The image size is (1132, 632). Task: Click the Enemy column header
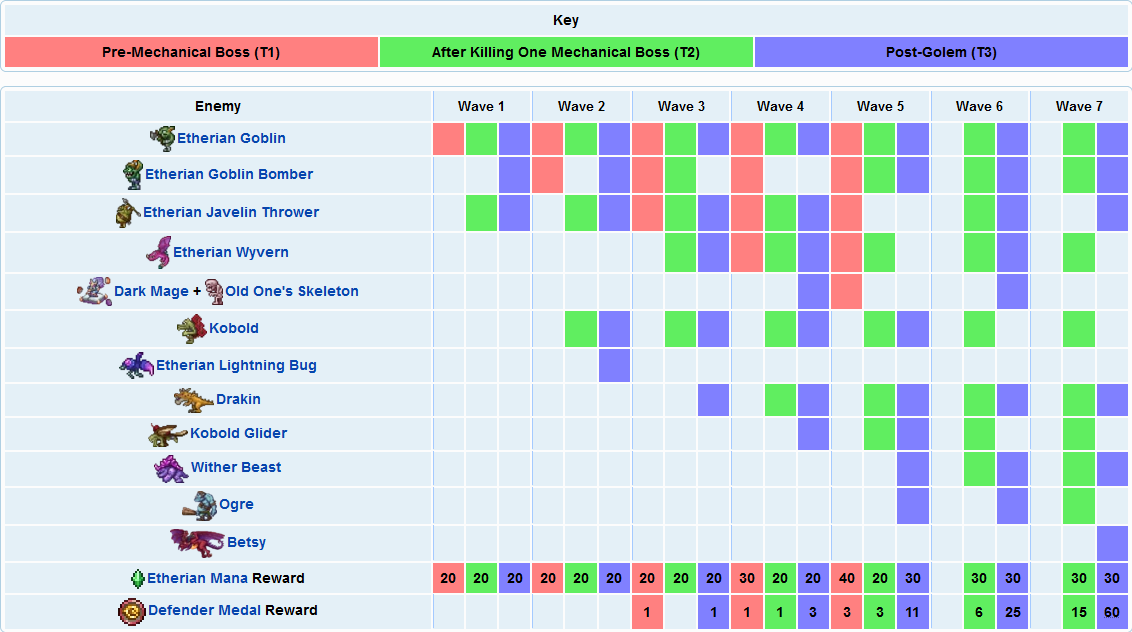coord(218,106)
